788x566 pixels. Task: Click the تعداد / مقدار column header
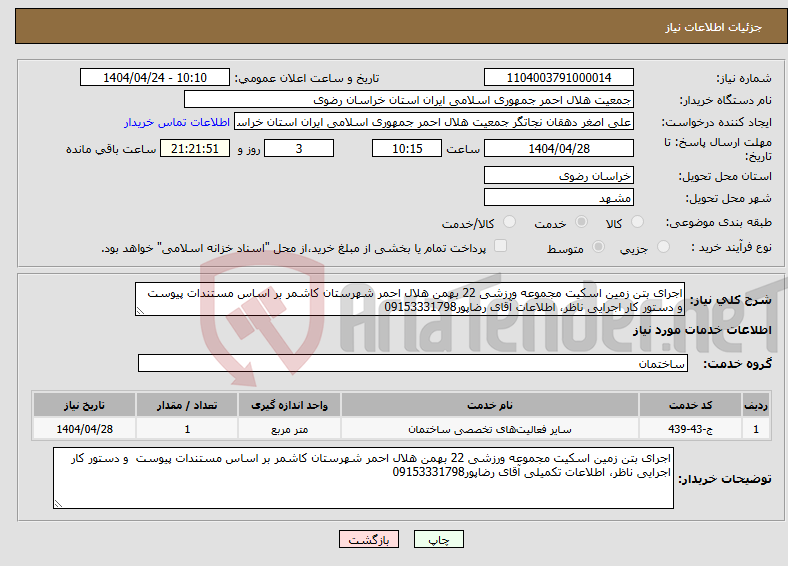pyautogui.click(x=187, y=405)
